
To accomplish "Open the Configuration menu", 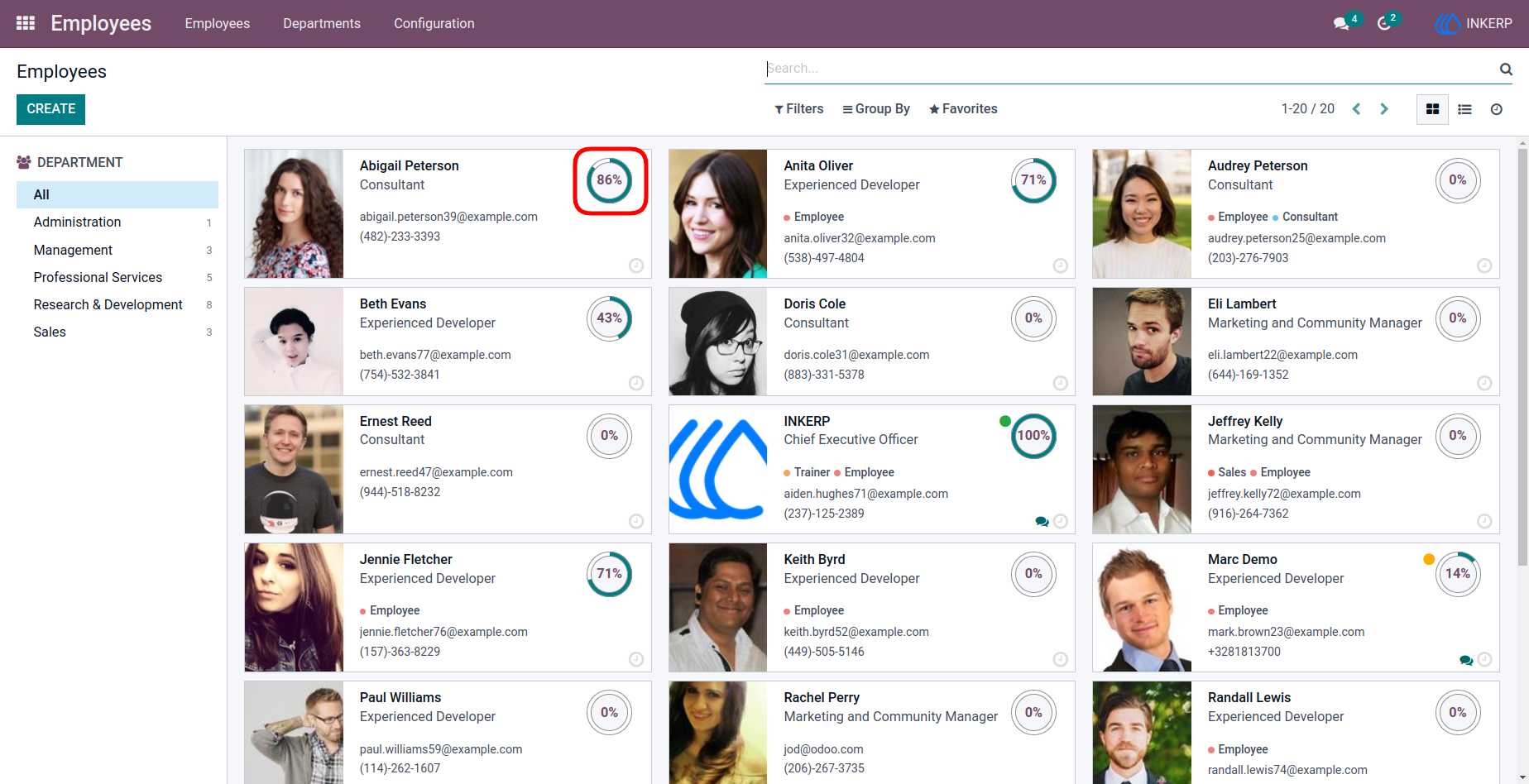I will 434,24.
